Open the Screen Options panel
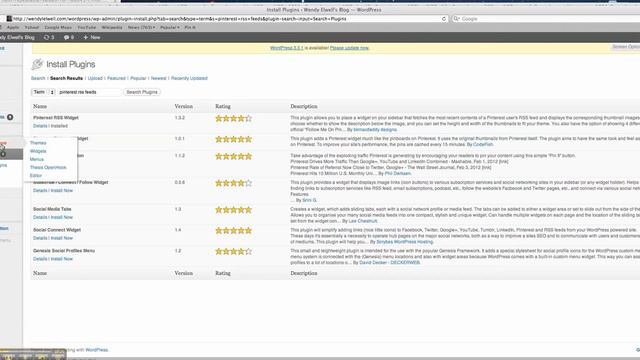640x360 pixels. pos(625,47)
